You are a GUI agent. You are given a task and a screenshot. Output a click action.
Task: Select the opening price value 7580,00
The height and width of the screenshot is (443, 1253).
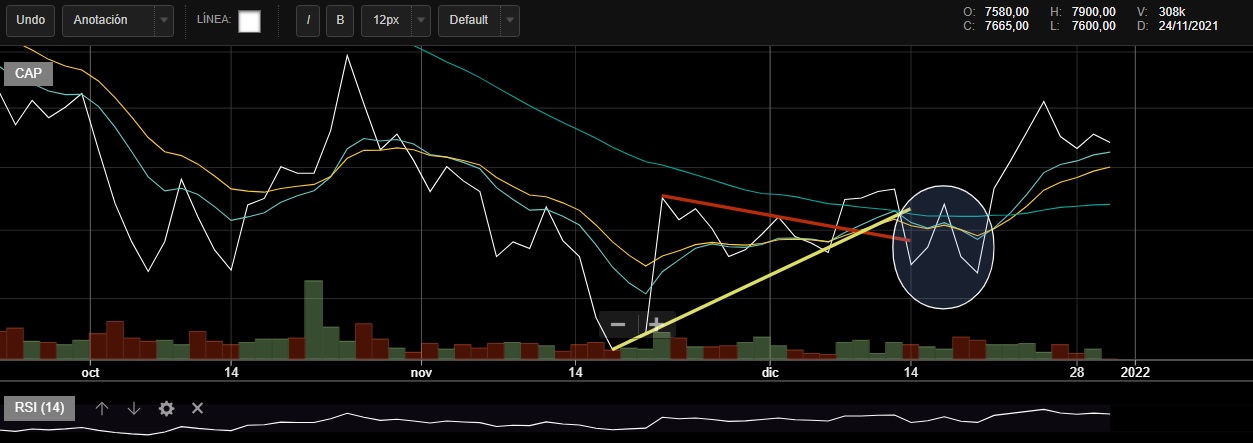pyautogui.click(x=1007, y=11)
